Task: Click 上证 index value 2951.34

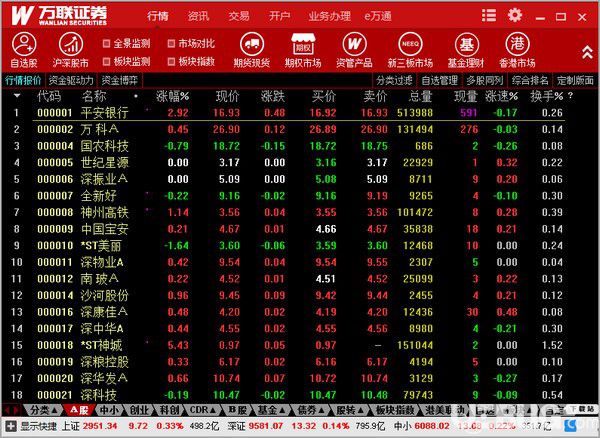Action: 100,426
